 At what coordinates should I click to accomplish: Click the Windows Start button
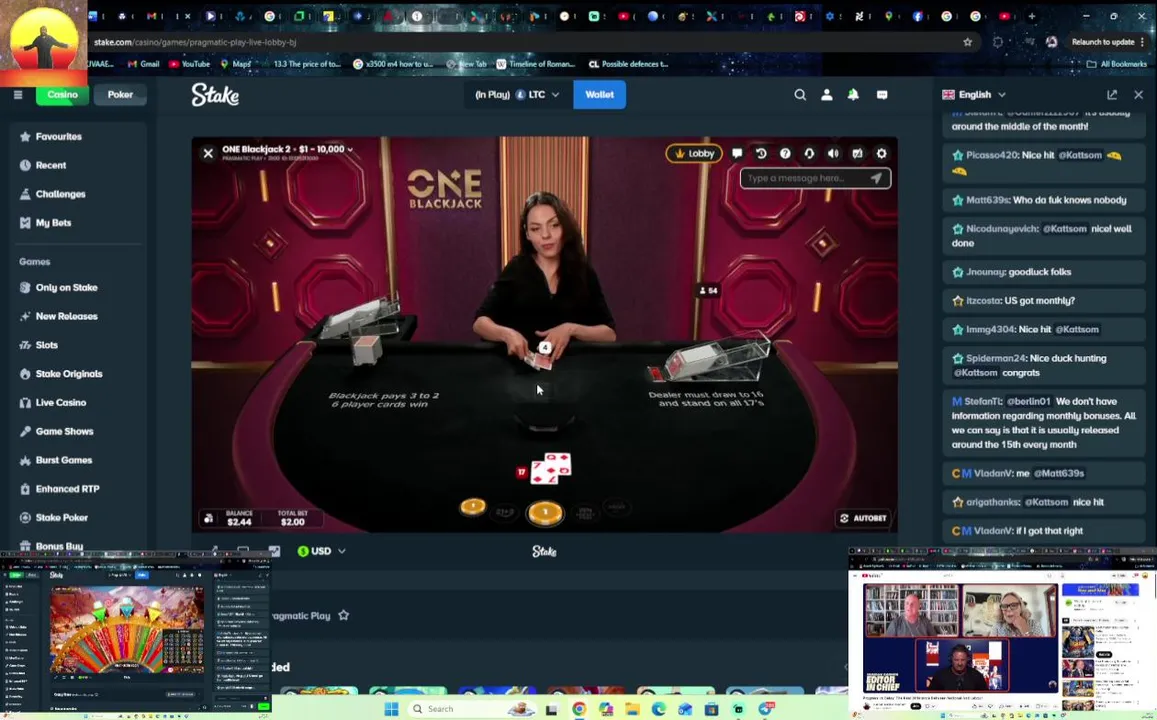pos(391,709)
